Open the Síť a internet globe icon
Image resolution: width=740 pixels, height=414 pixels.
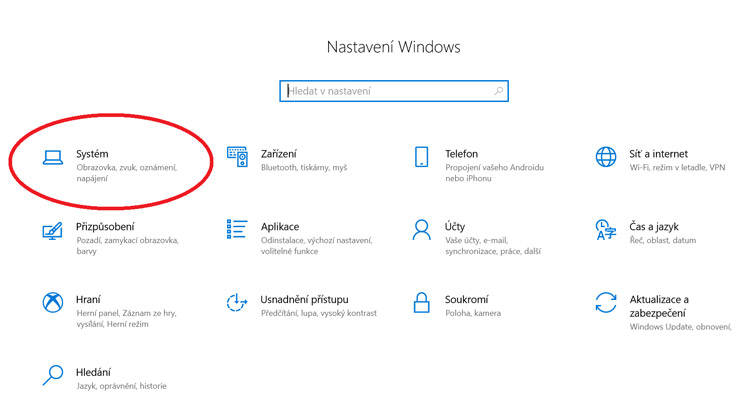[x=605, y=157]
